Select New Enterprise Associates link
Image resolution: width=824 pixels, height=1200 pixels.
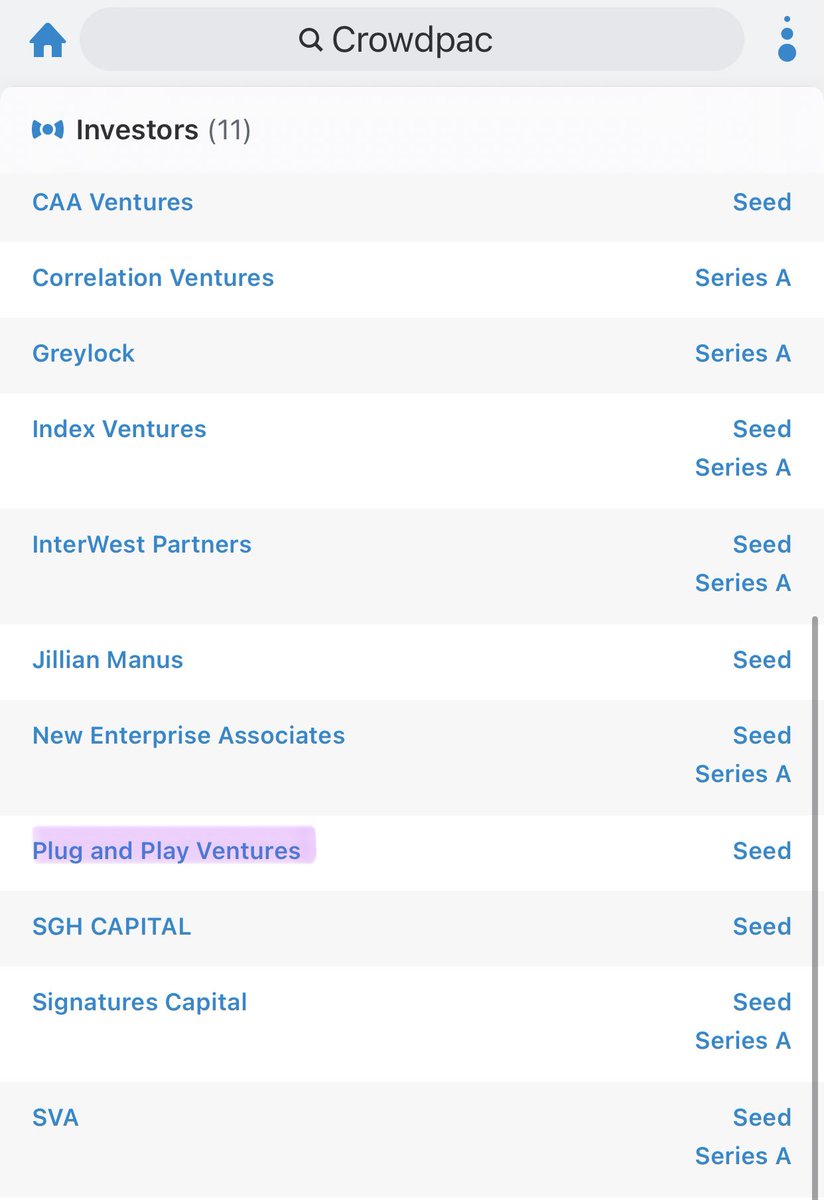(x=188, y=736)
